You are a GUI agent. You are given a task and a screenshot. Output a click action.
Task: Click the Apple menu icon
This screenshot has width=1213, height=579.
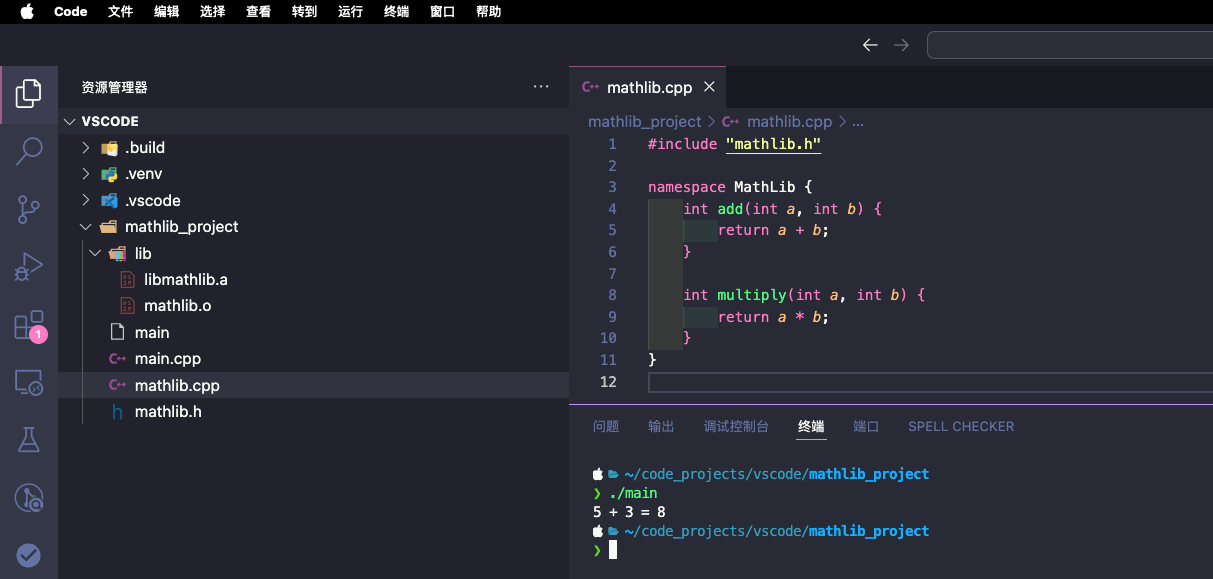tap(26, 12)
